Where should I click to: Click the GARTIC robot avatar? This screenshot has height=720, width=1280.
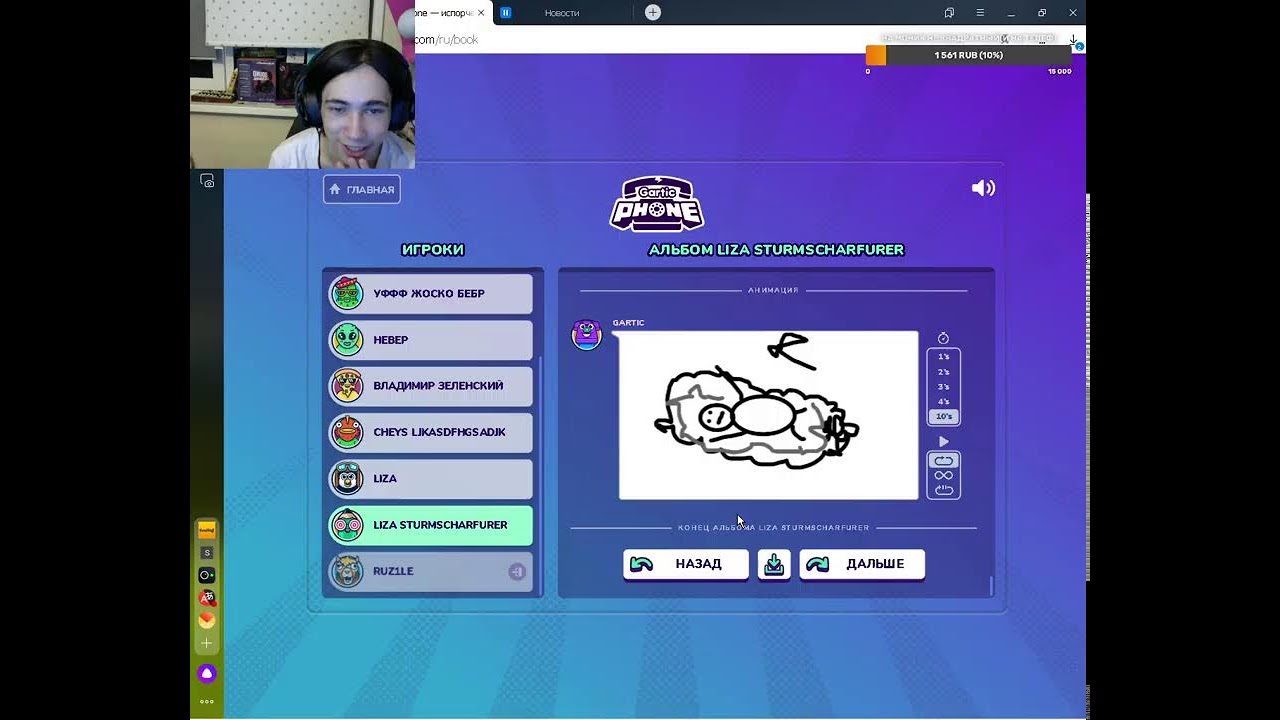click(586, 335)
